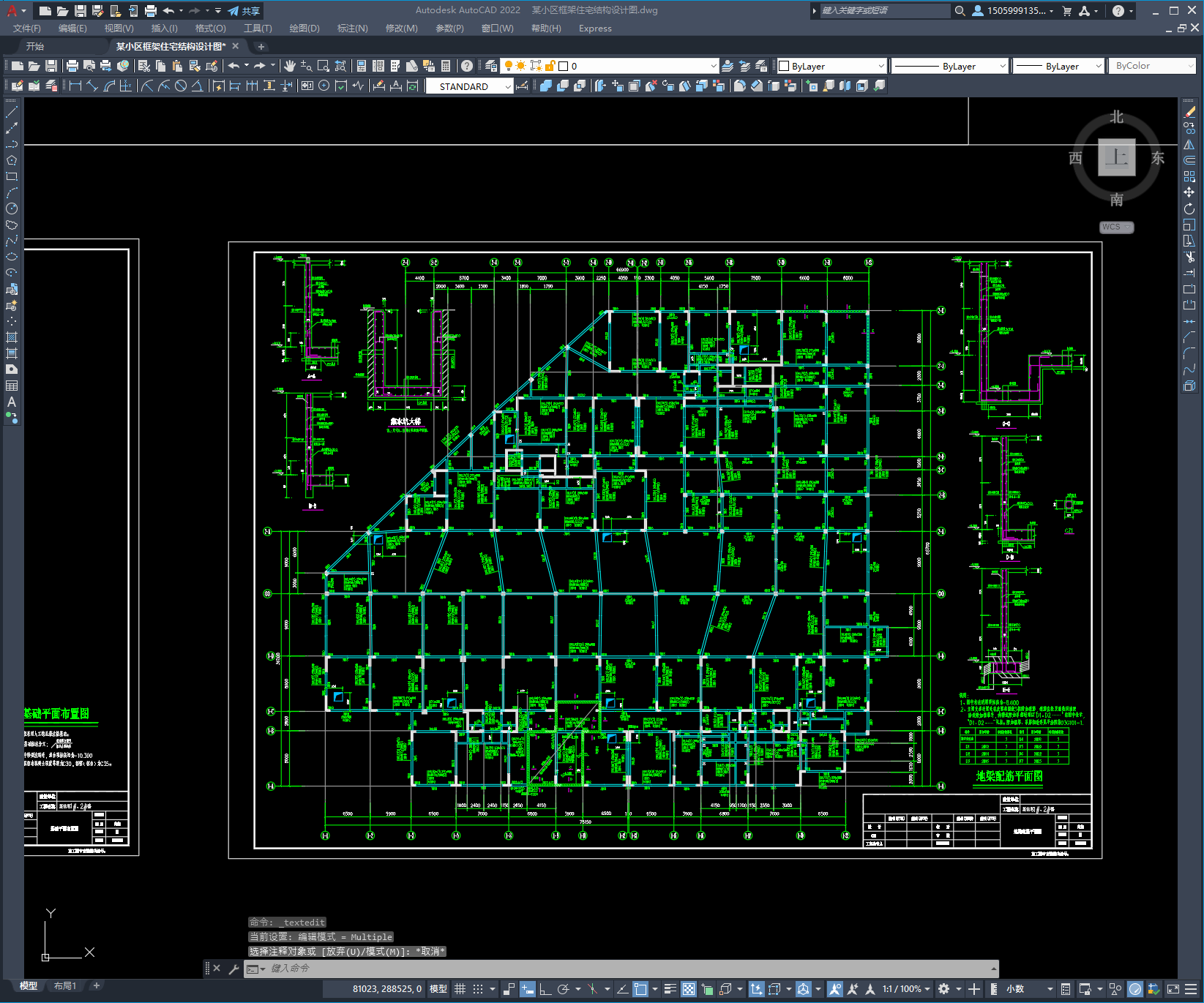Open the 文件(F) menu
Image resolution: width=1204 pixels, height=1003 pixels.
[x=27, y=29]
